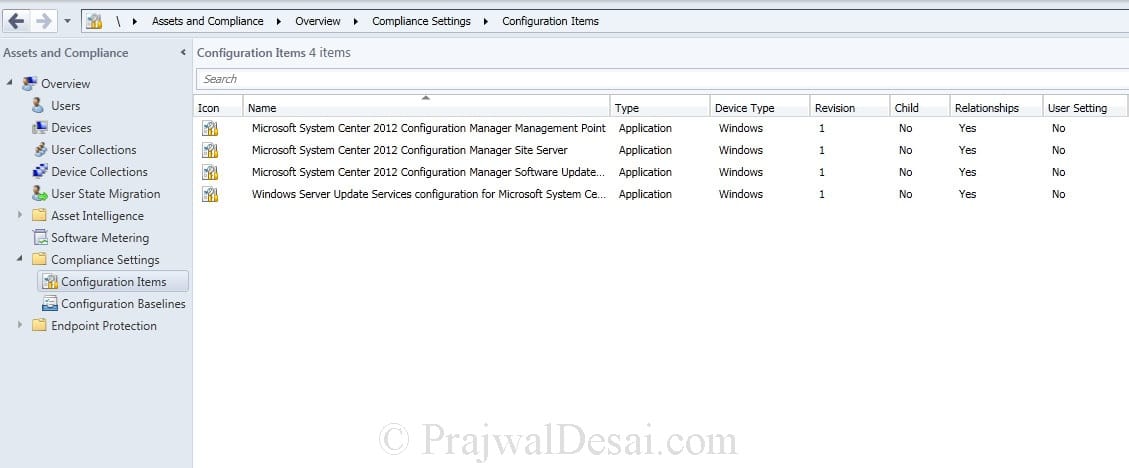Click Windows device type in Management Point row
This screenshot has width=1129, height=468.
tap(740, 128)
